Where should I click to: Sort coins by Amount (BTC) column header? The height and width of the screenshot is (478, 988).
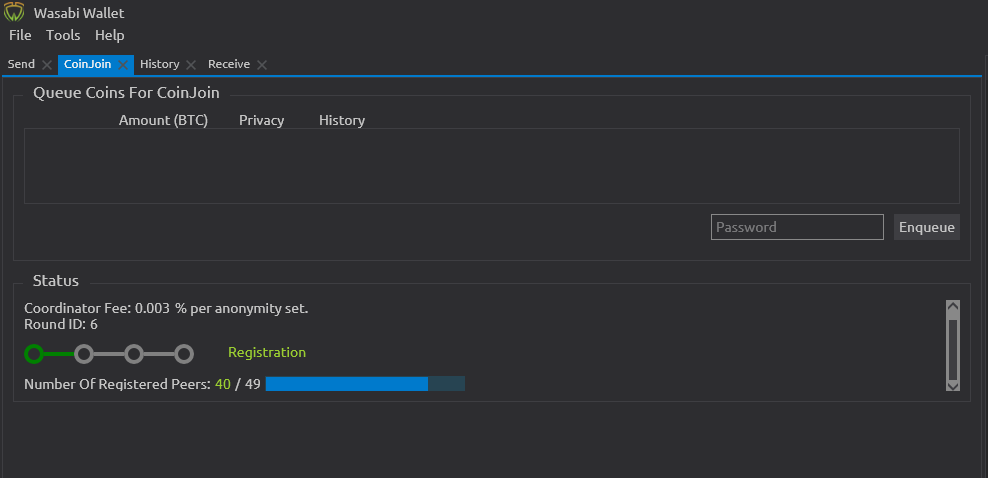click(163, 120)
